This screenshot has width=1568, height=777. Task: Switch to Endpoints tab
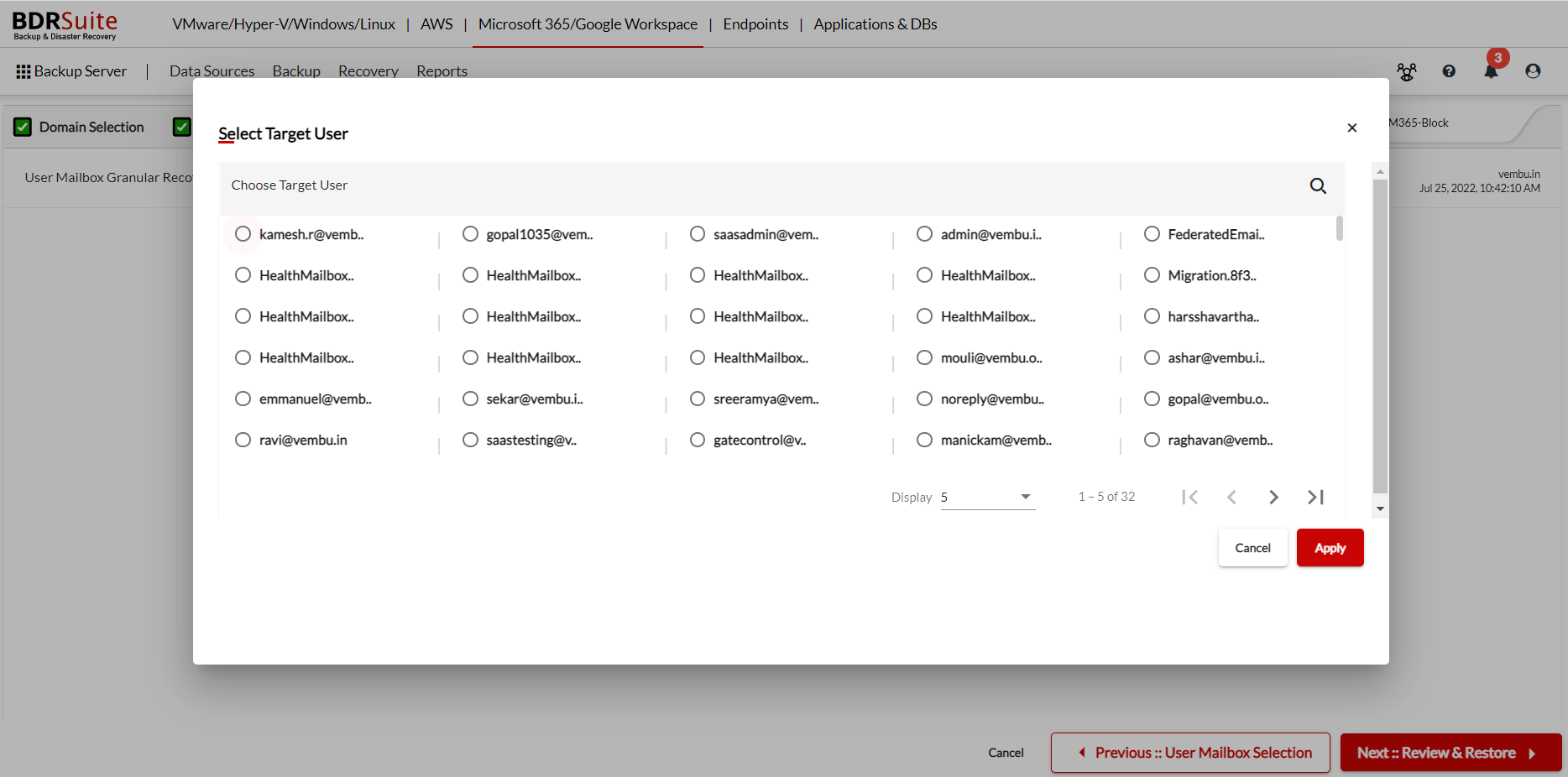(755, 24)
